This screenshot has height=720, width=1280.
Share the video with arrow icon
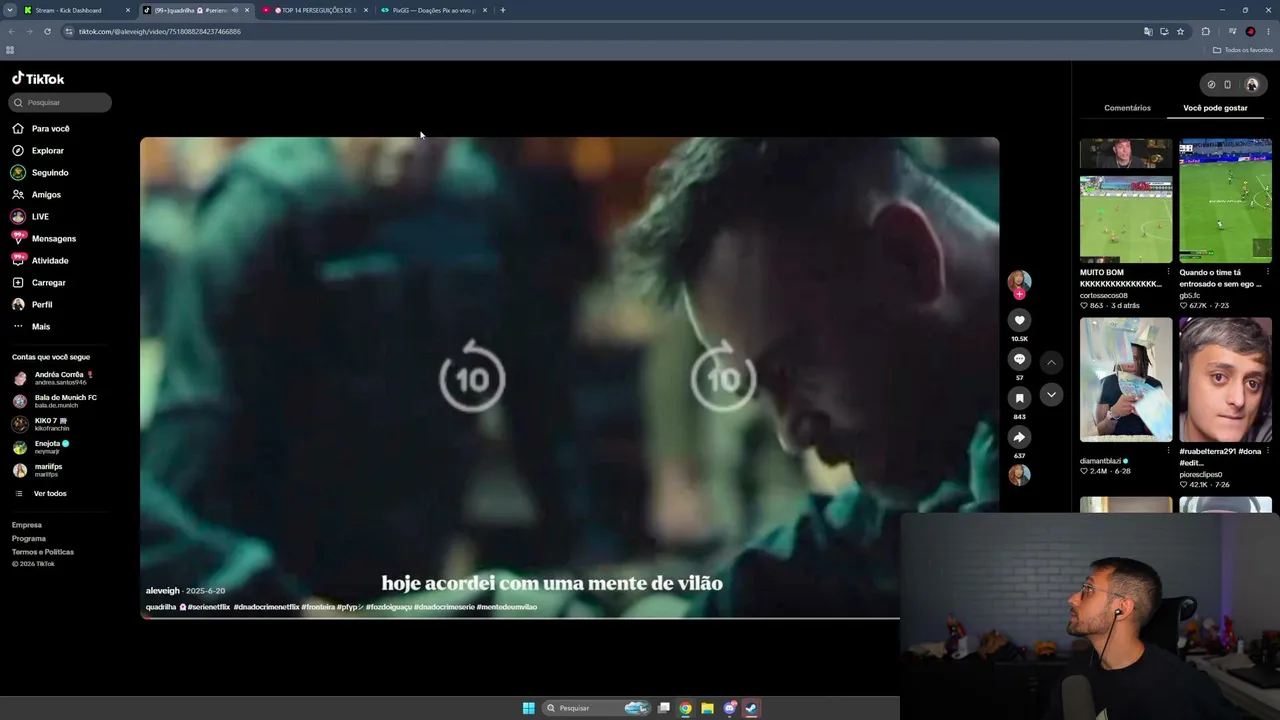(1019, 437)
